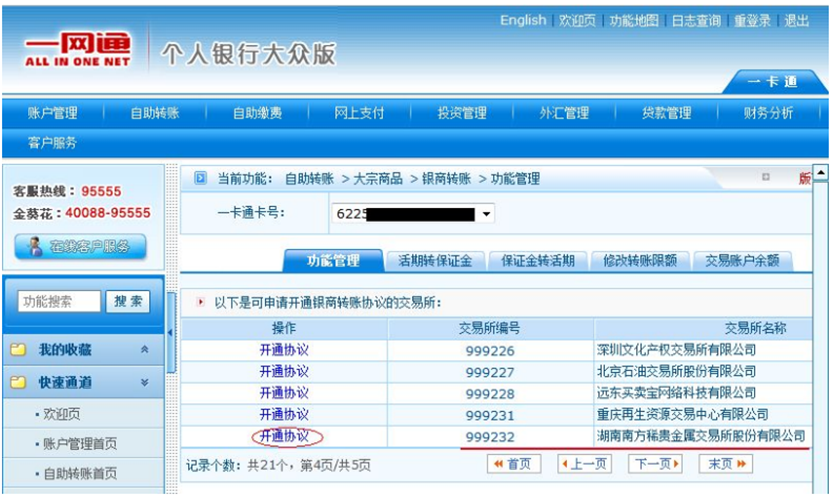Go to 欢迎页 in the top links
838x503 pixels.
point(577,20)
